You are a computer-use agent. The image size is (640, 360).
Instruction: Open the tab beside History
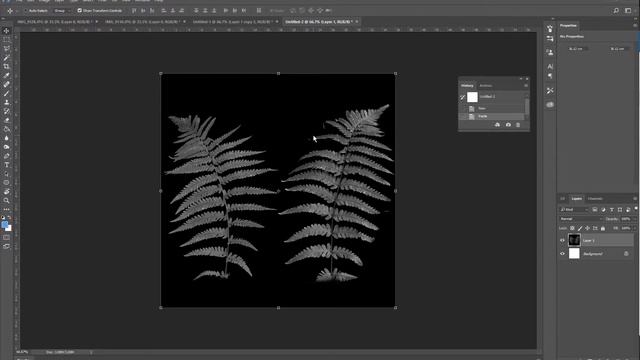coord(485,86)
